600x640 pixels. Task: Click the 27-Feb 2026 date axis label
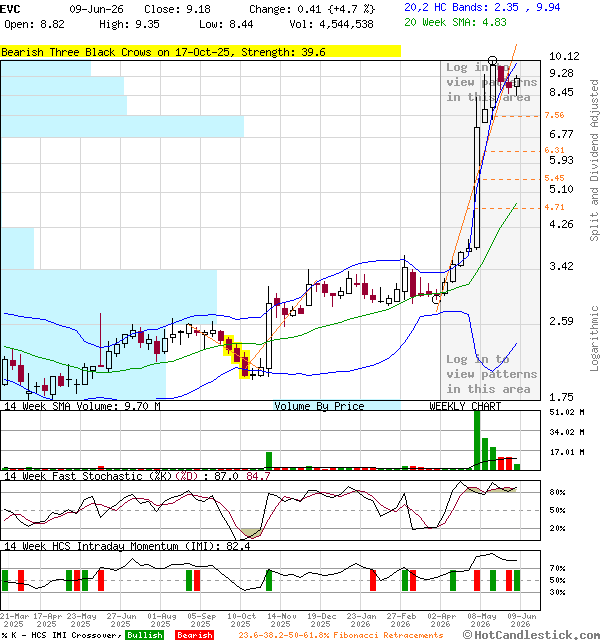pyautogui.click(x=401, y=620)
